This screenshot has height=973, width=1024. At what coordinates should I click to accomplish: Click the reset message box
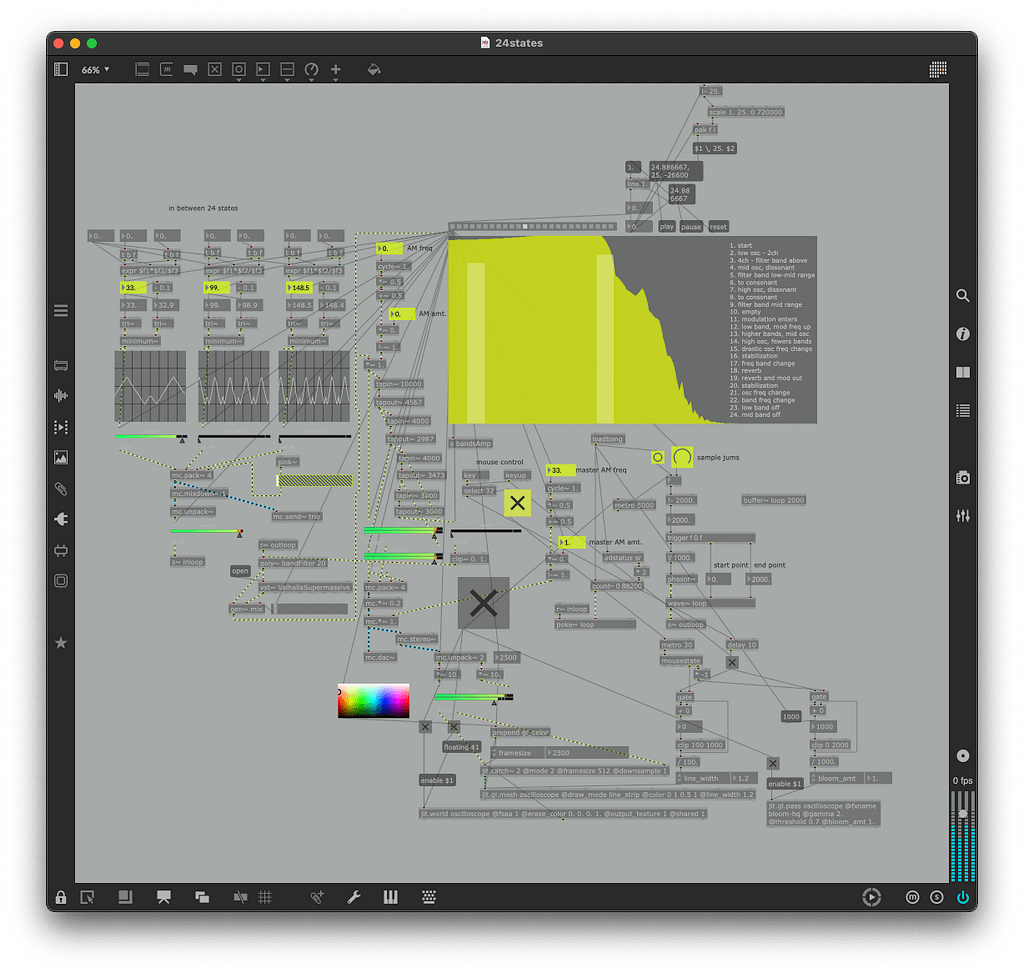coord(718,227)
